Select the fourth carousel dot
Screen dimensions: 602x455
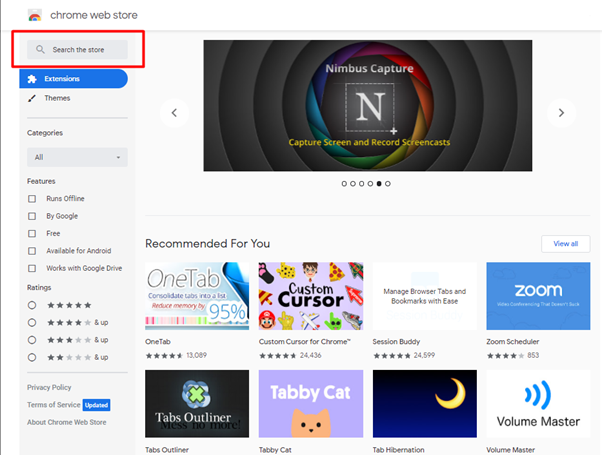point(370,184)
